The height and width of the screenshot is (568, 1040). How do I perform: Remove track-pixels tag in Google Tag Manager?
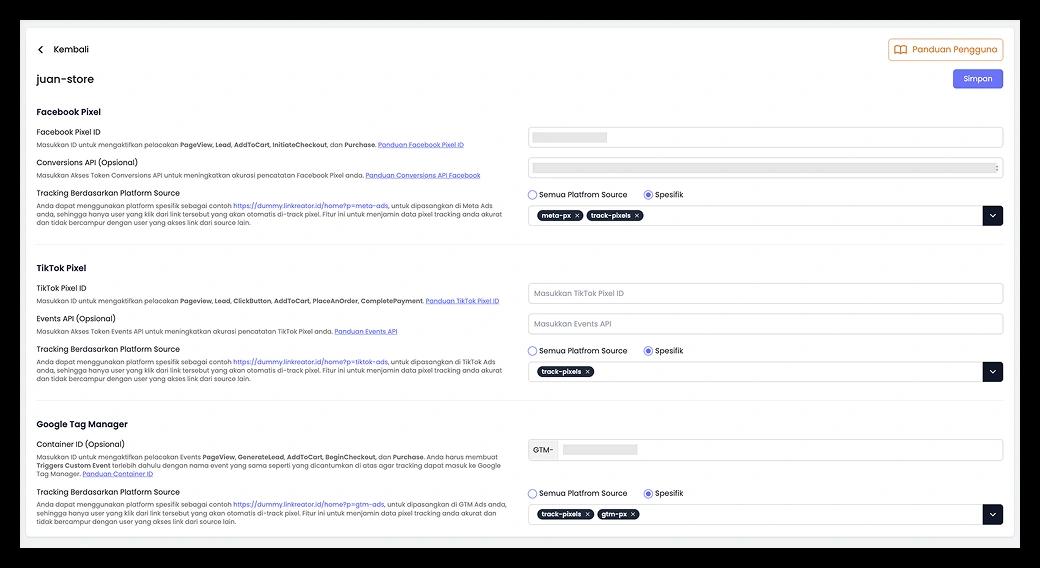tap(588, 515)
